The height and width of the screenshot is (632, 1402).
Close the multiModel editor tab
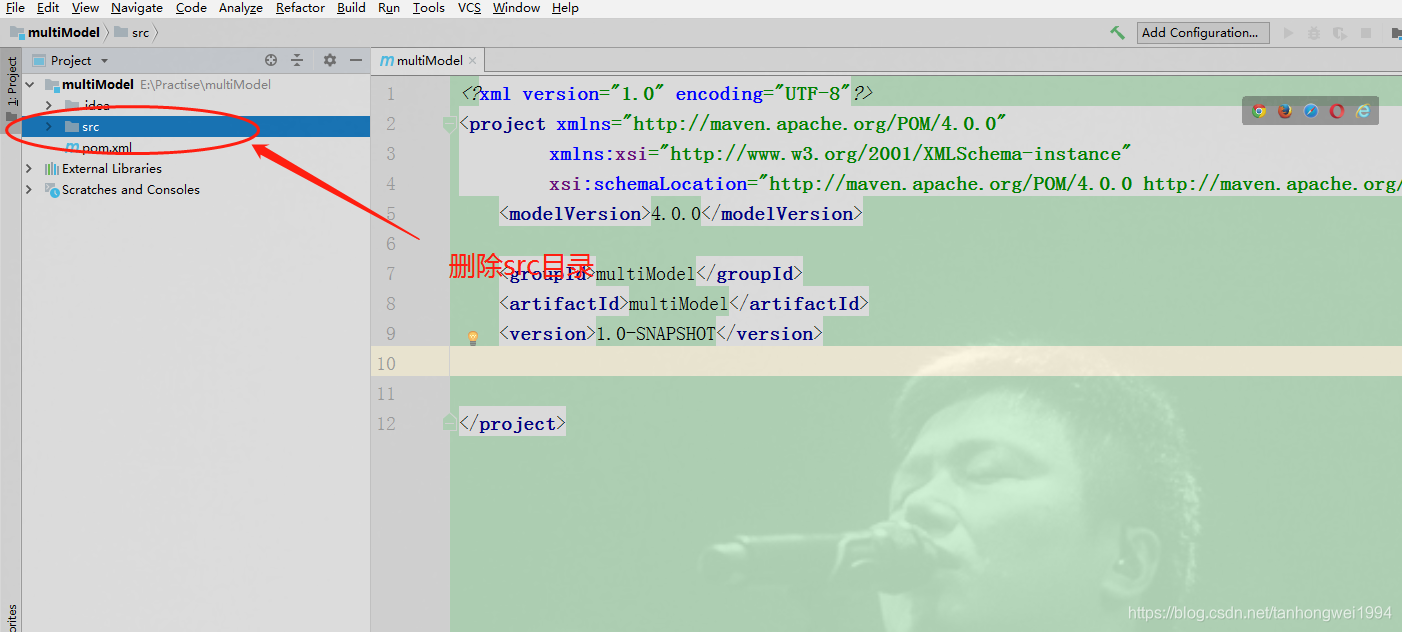473,60
